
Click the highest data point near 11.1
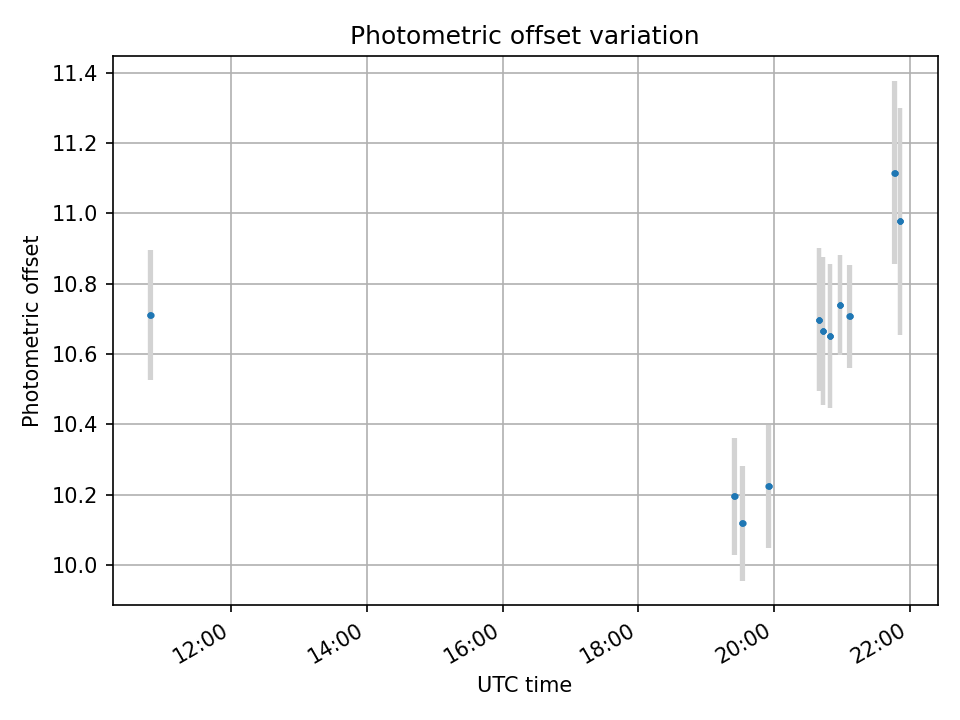point(894,173)
